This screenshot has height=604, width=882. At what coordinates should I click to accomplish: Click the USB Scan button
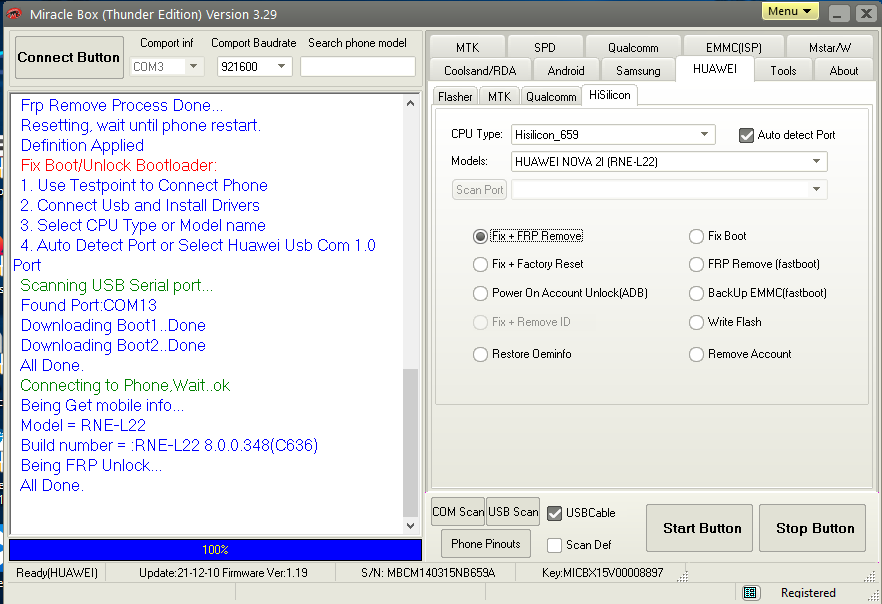click(x=513, y=512)
